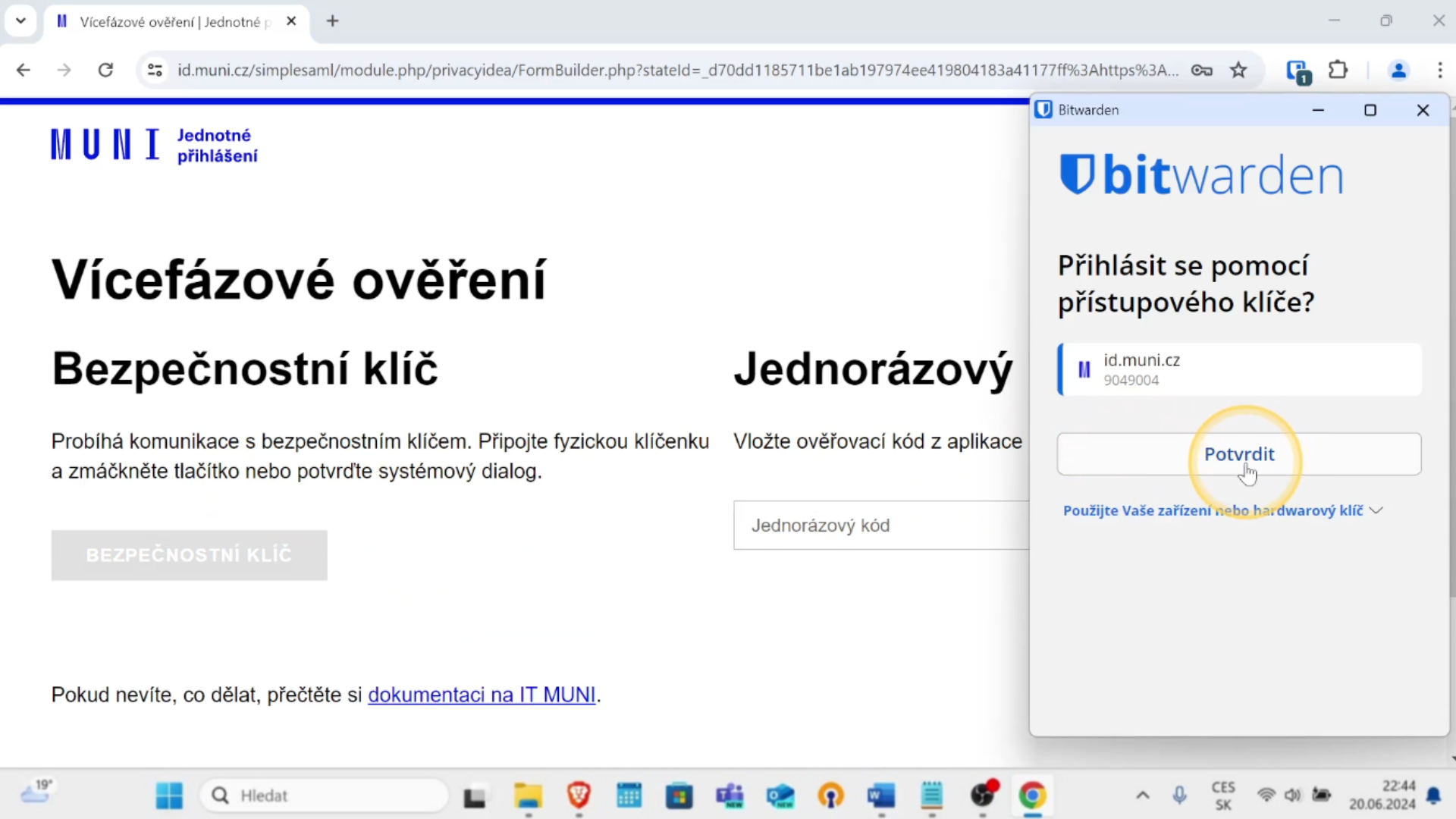
Task: Open the dokumentaci na IT MUNI link
Action: tap(482, 695)
